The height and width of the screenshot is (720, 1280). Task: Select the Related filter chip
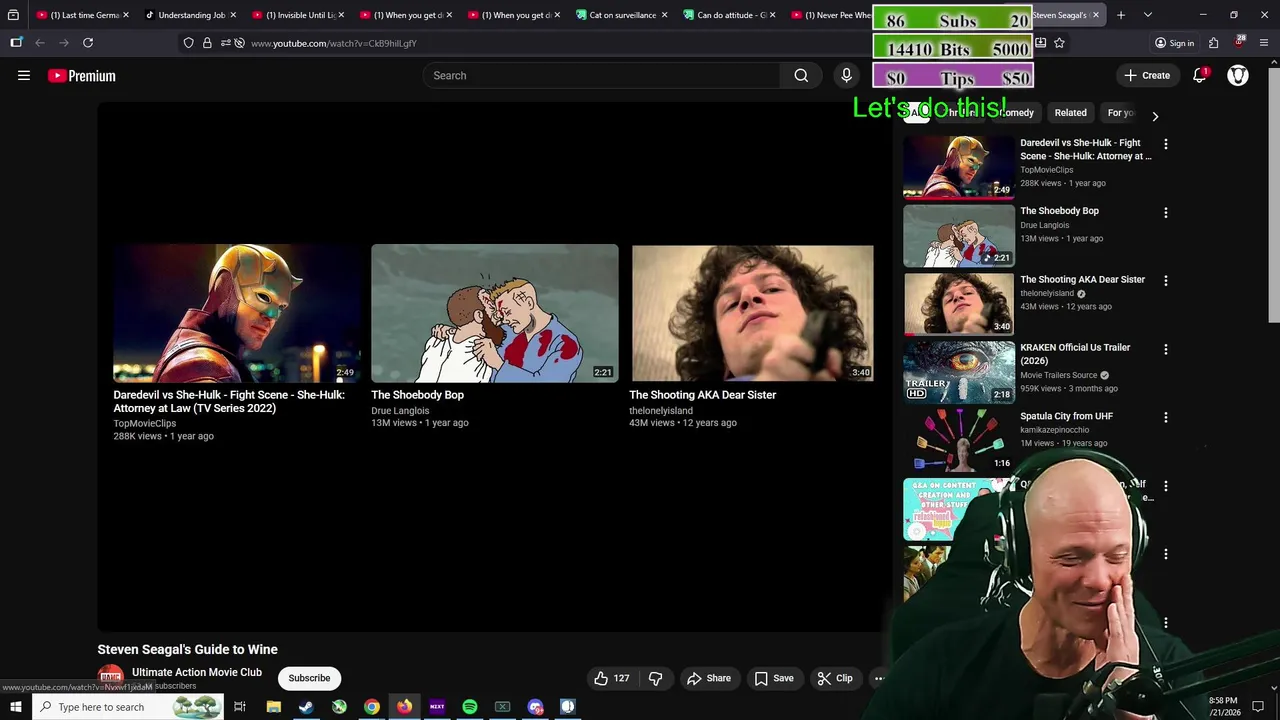tap(1070, 113)
